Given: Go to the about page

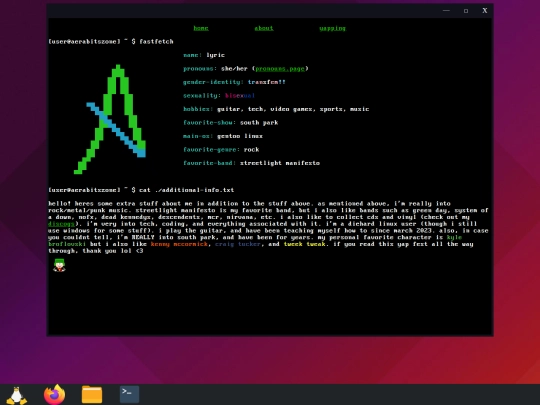Looking at the screenshot, I should [264, 28].
